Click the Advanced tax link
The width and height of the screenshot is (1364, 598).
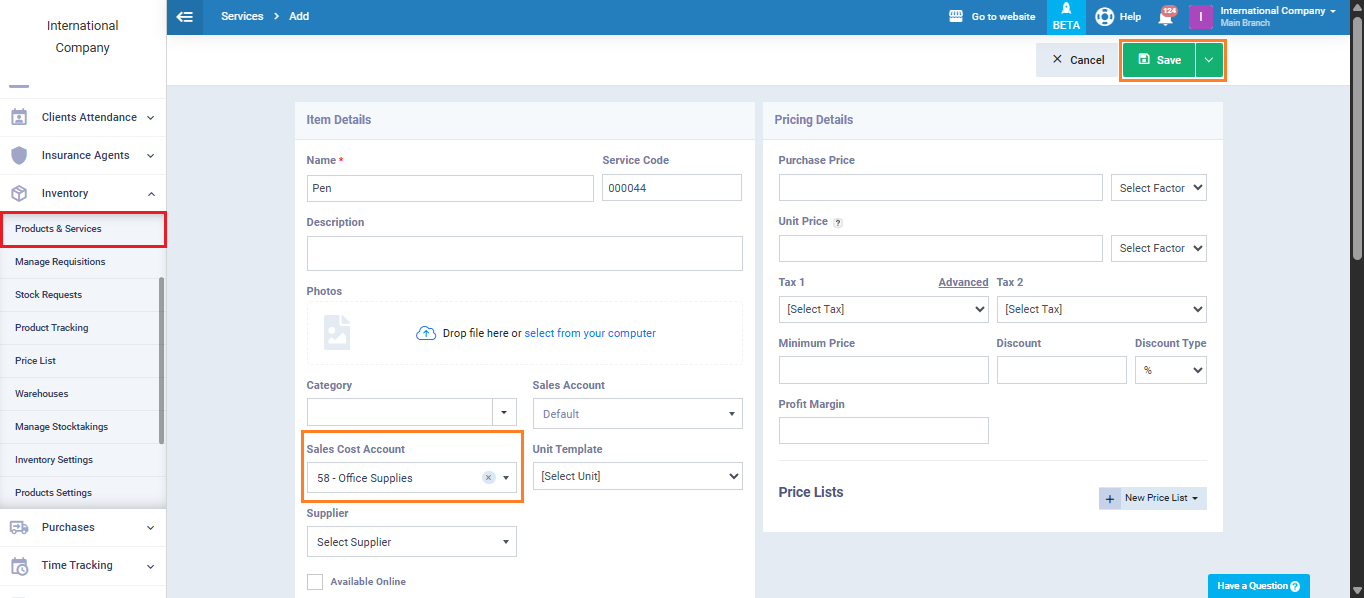[963, 283]
